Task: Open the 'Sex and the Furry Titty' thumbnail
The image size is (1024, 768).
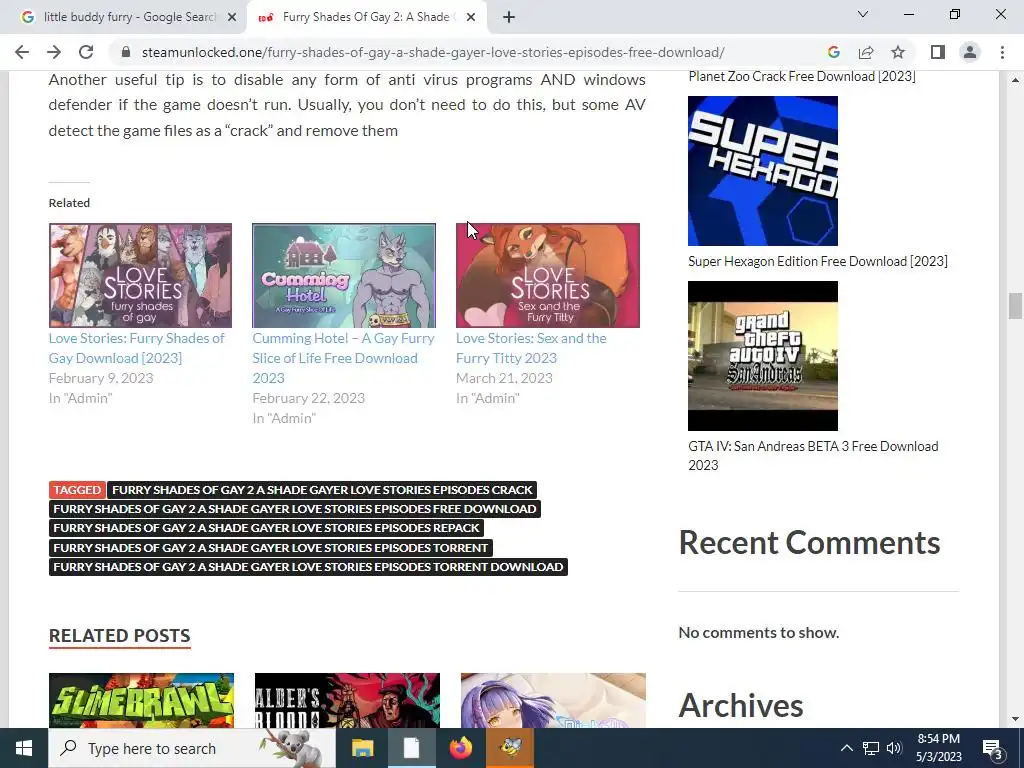Action: pyautogui.click(x=548, y=275)
